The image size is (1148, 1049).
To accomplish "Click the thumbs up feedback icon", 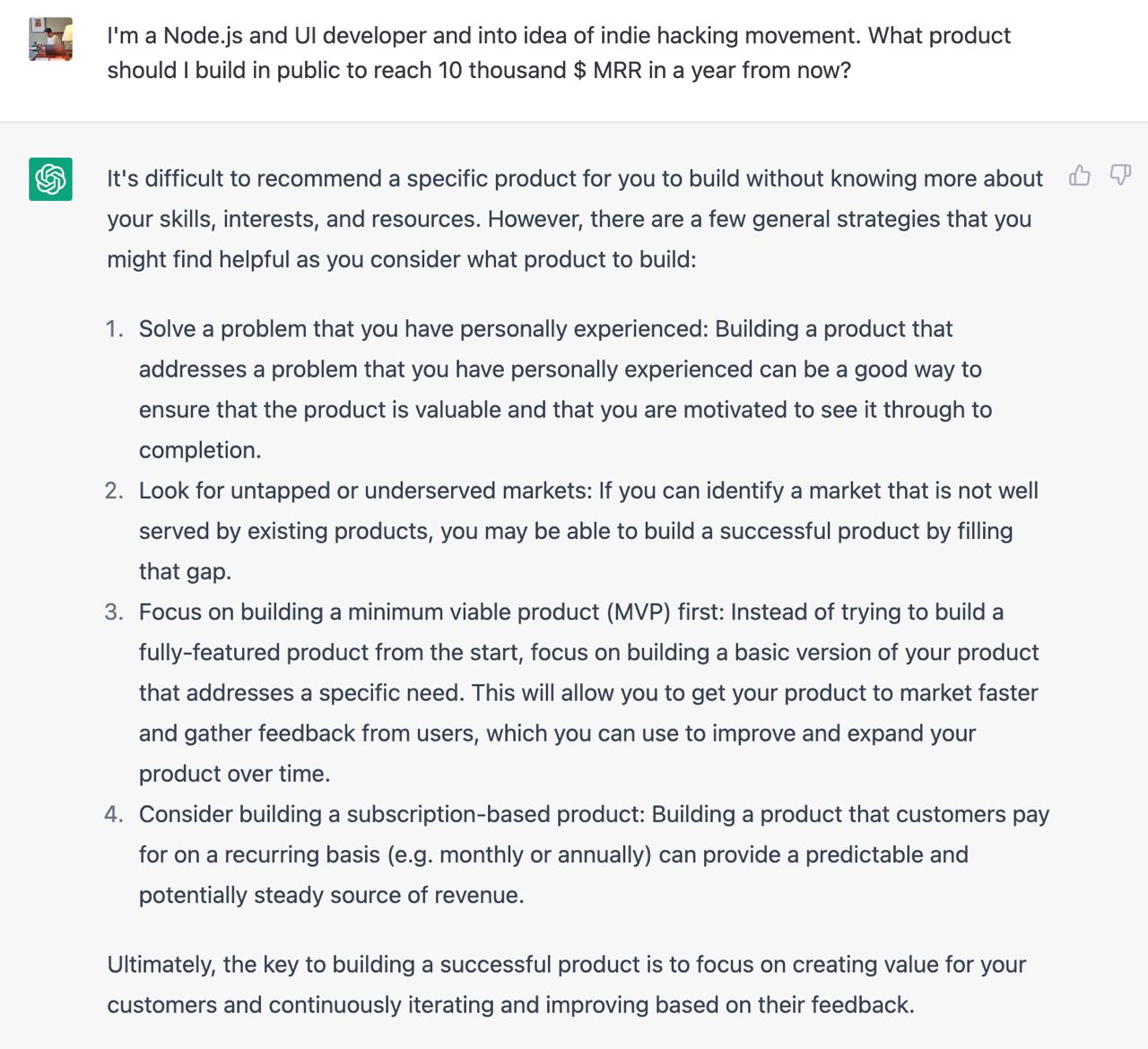I will [1080, 175].
